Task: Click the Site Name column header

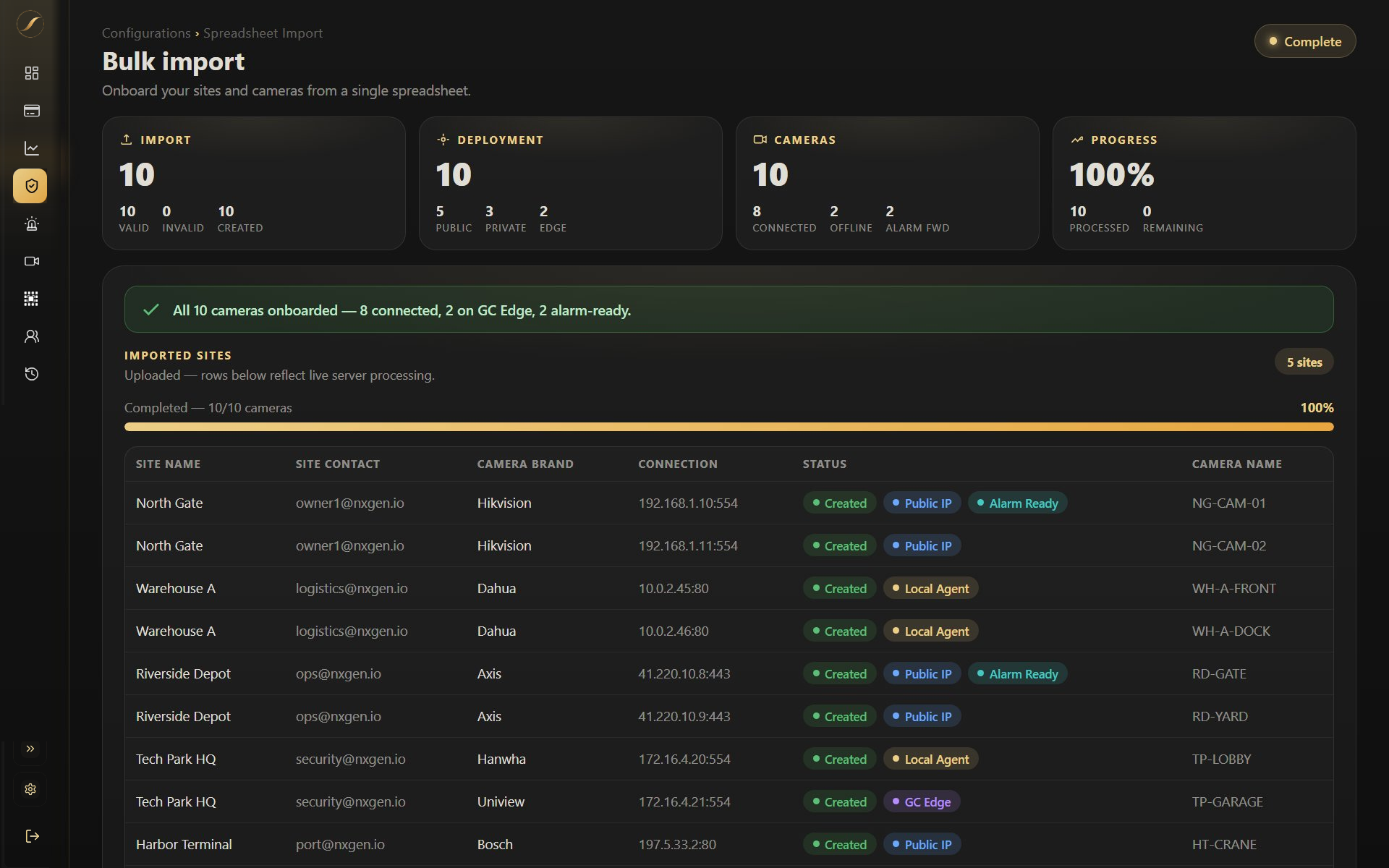Action: (x=168, y=464)
